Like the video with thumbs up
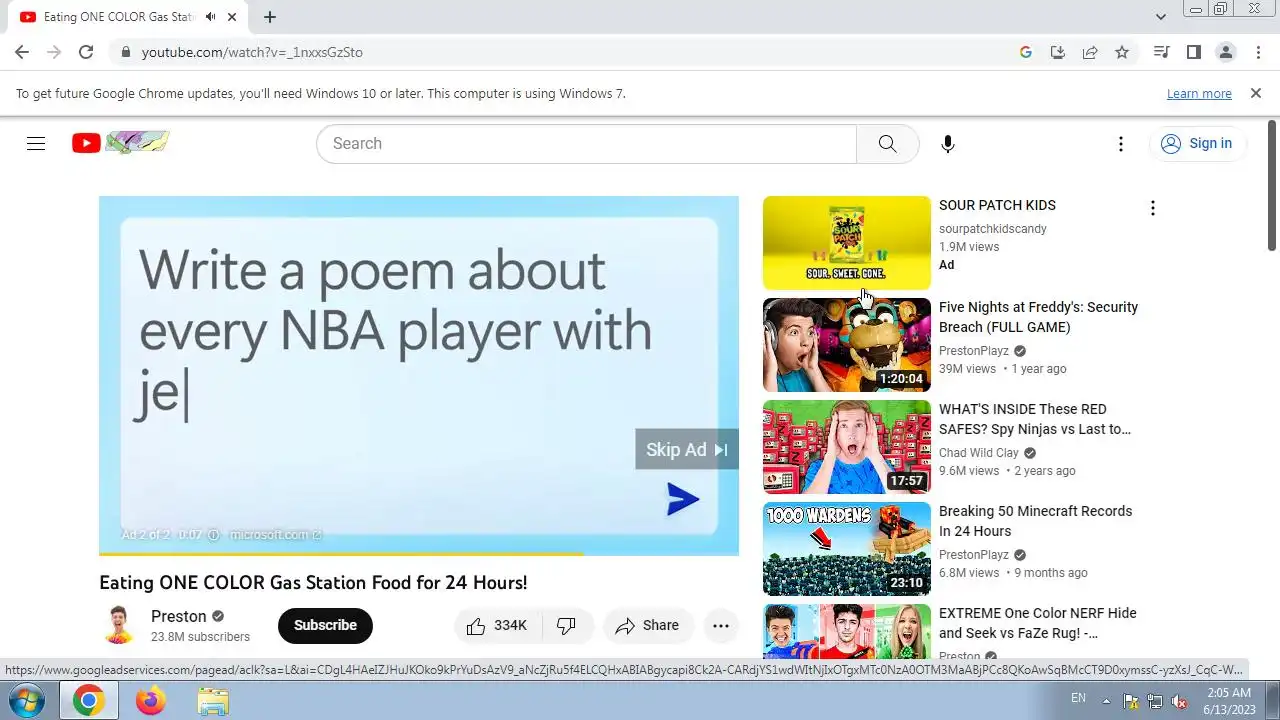 (497, 625)
